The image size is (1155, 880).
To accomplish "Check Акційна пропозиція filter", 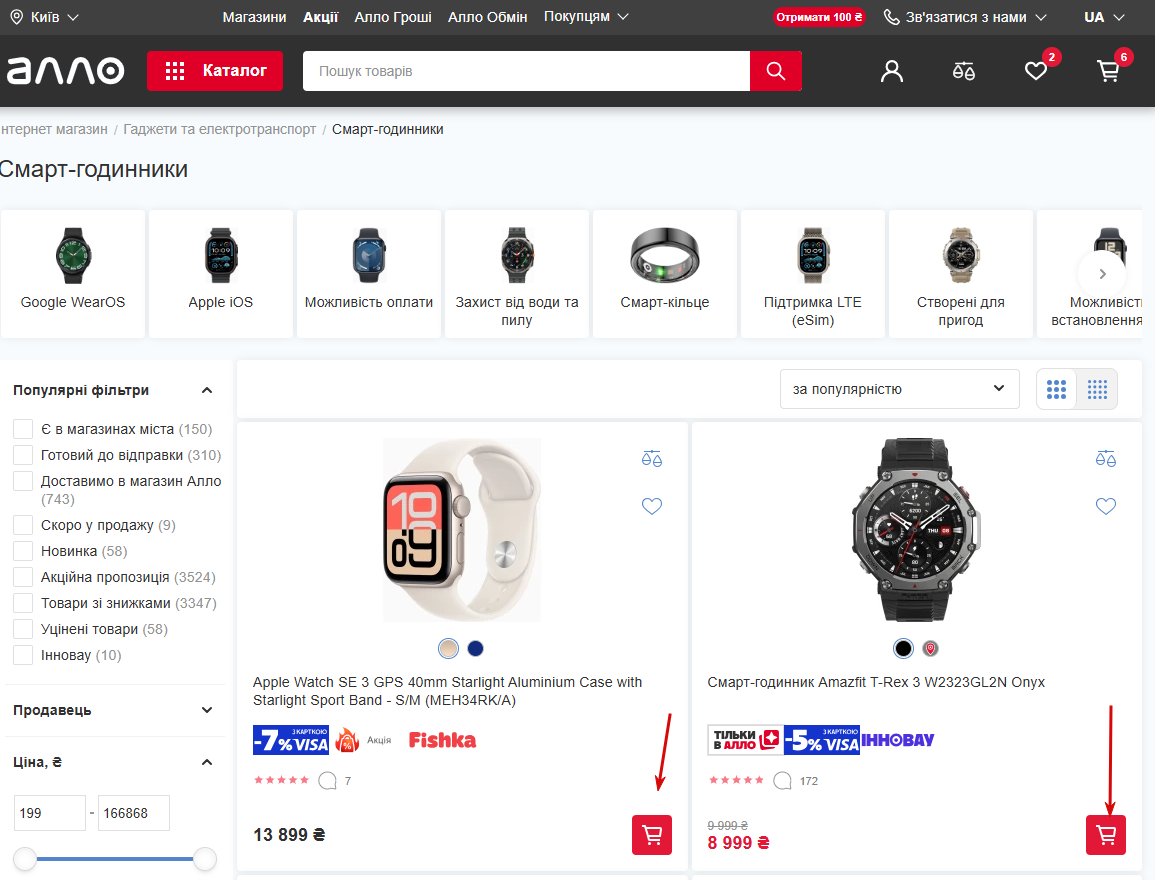I will [x=23, y=577].
